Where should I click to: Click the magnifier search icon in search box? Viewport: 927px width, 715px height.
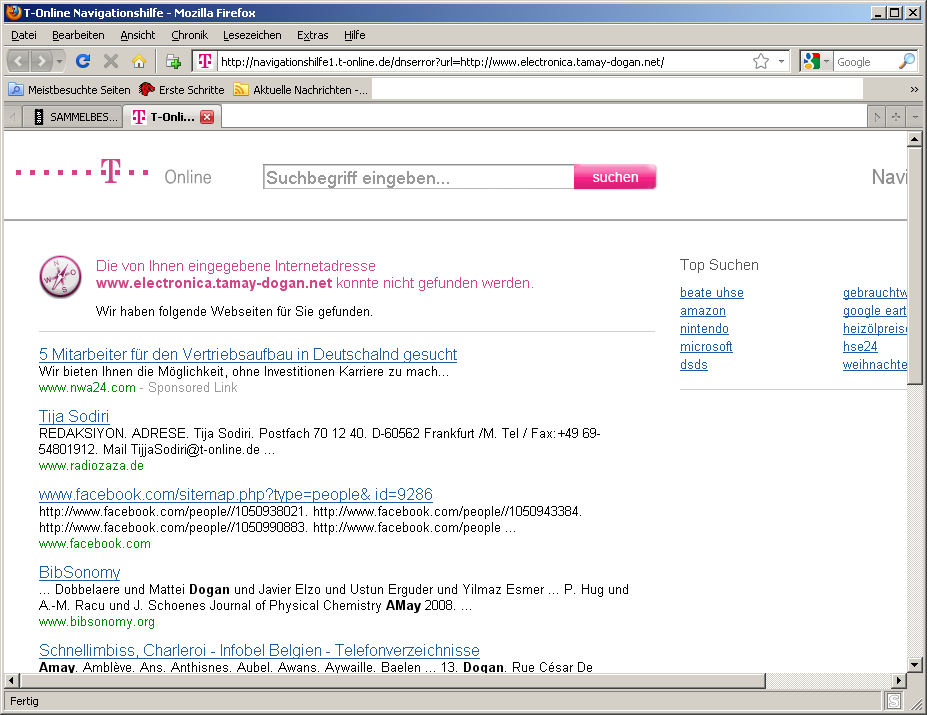[x=906, y=62]
